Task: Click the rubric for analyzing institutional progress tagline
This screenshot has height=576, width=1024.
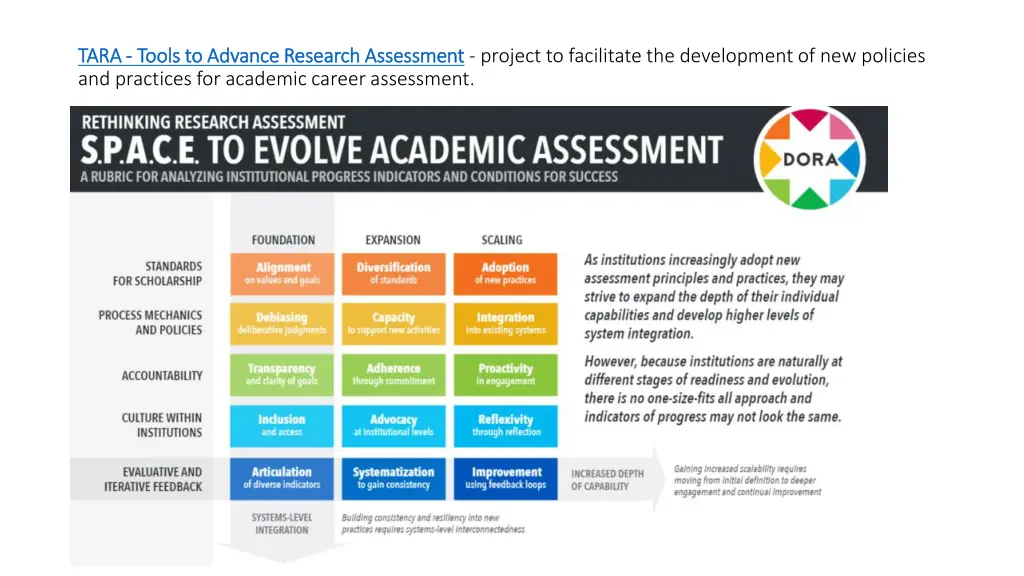Action: point(349,177)
